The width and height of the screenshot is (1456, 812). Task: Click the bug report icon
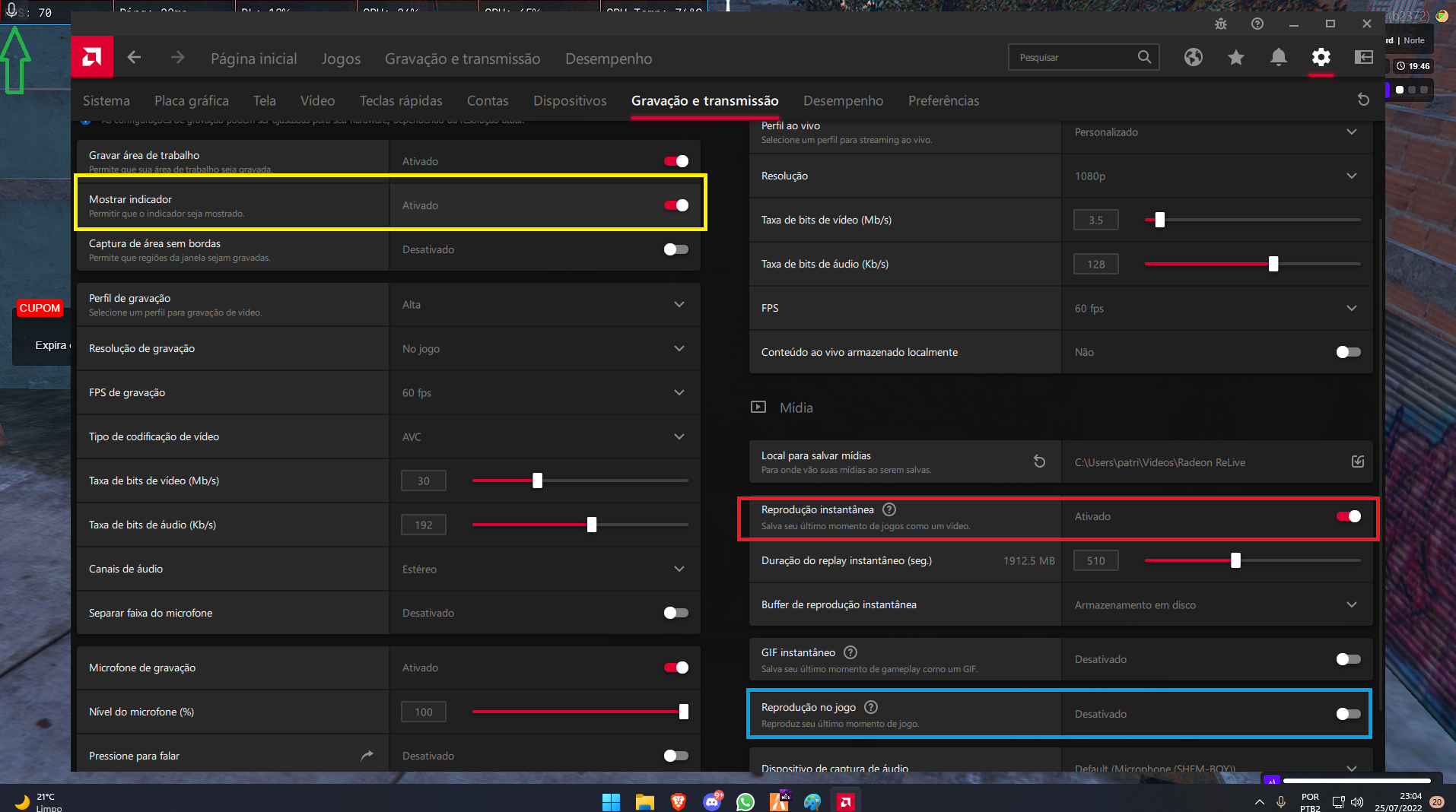1221,24
